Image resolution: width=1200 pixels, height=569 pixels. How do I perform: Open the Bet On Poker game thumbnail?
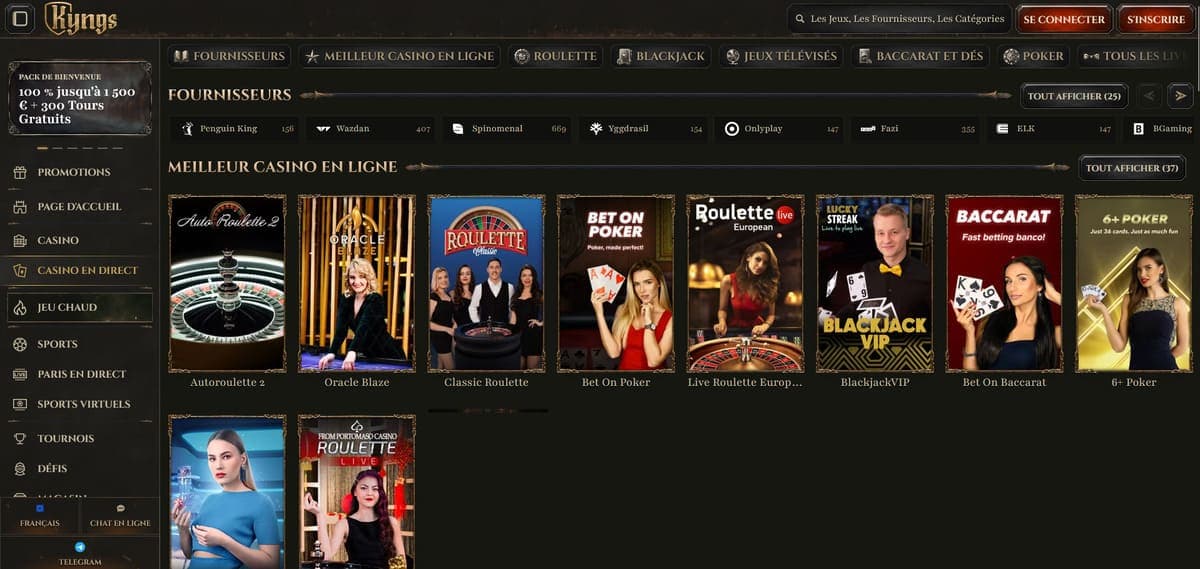[x=616, y=283]
